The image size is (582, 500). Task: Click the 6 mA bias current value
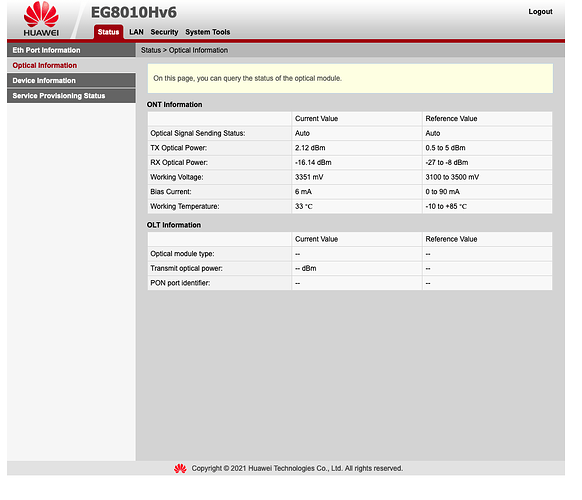tap(303, 192)
